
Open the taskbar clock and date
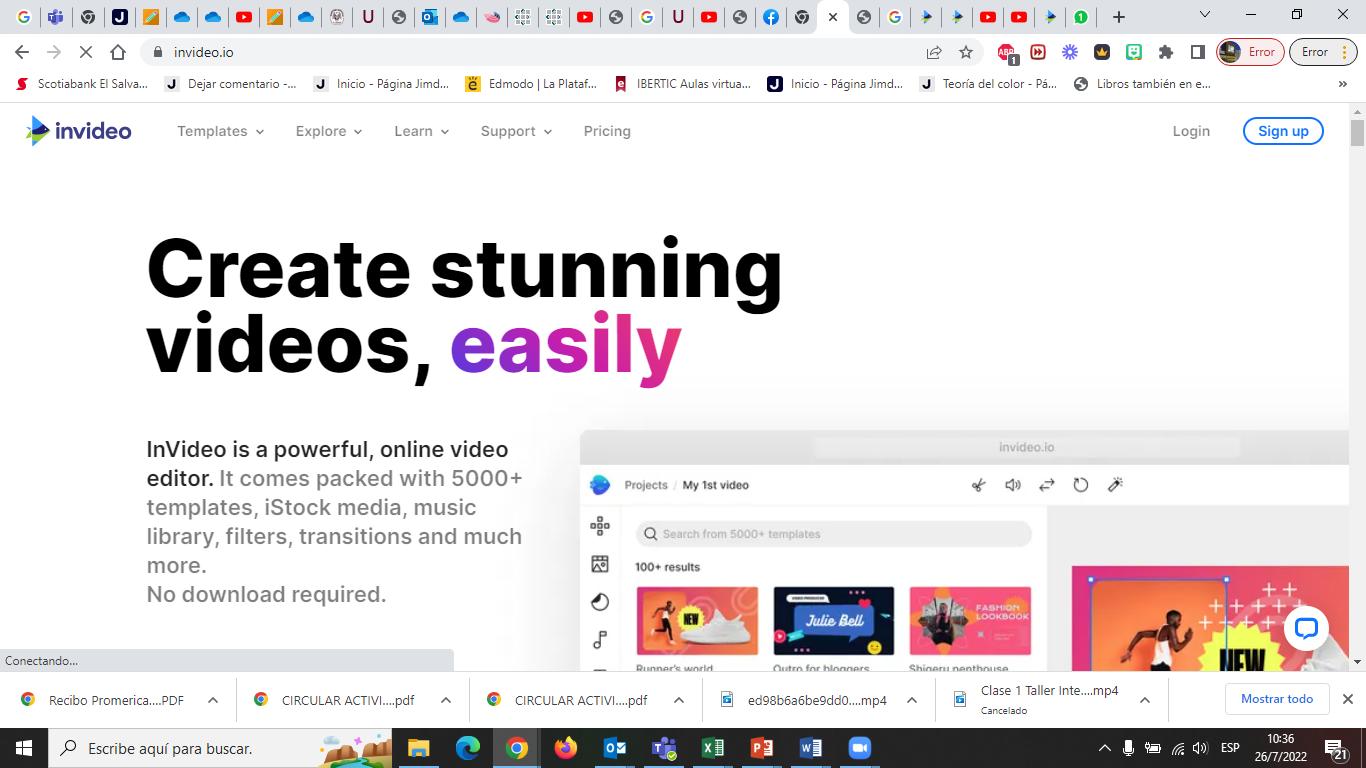pos(1280,748)
